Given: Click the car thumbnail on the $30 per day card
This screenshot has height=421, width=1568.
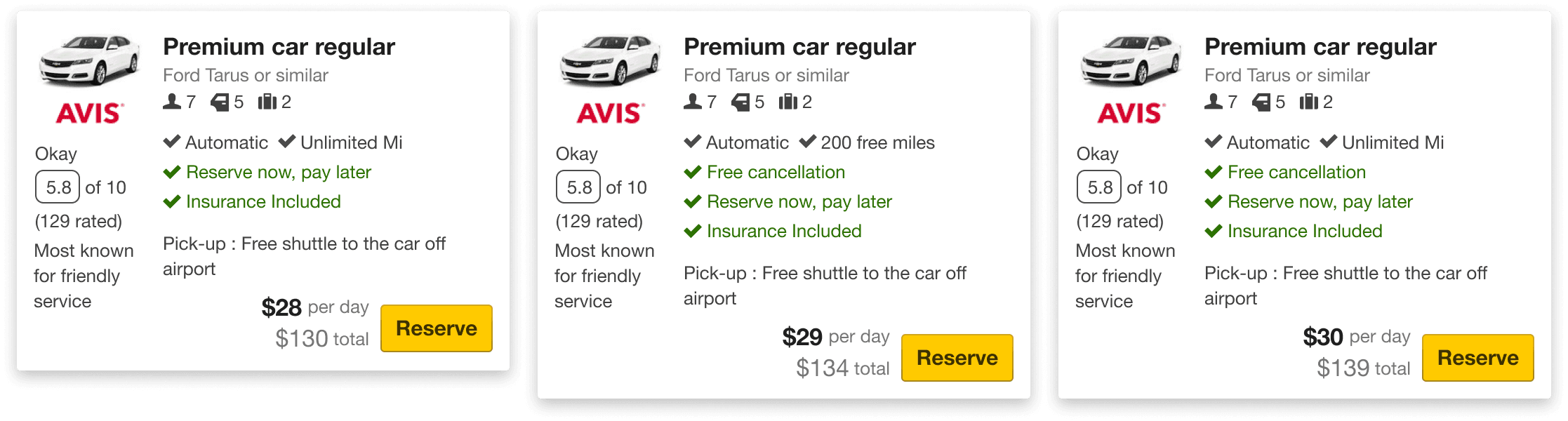Looking at the screenshot, I should tap(1131, 60).
